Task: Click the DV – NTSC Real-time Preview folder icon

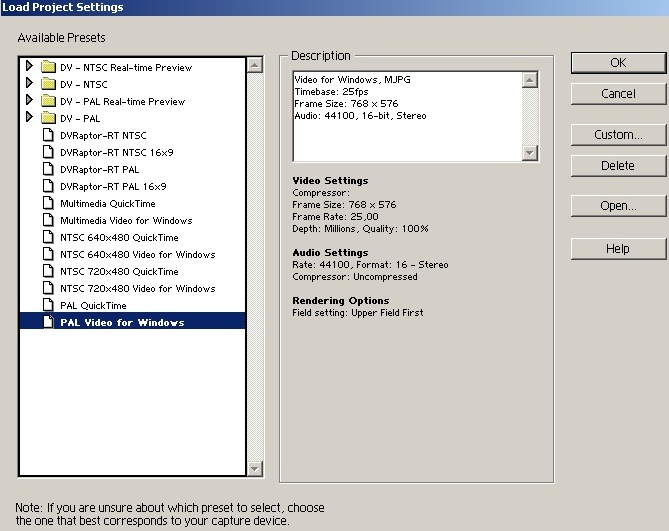Action: click(49, 67)
